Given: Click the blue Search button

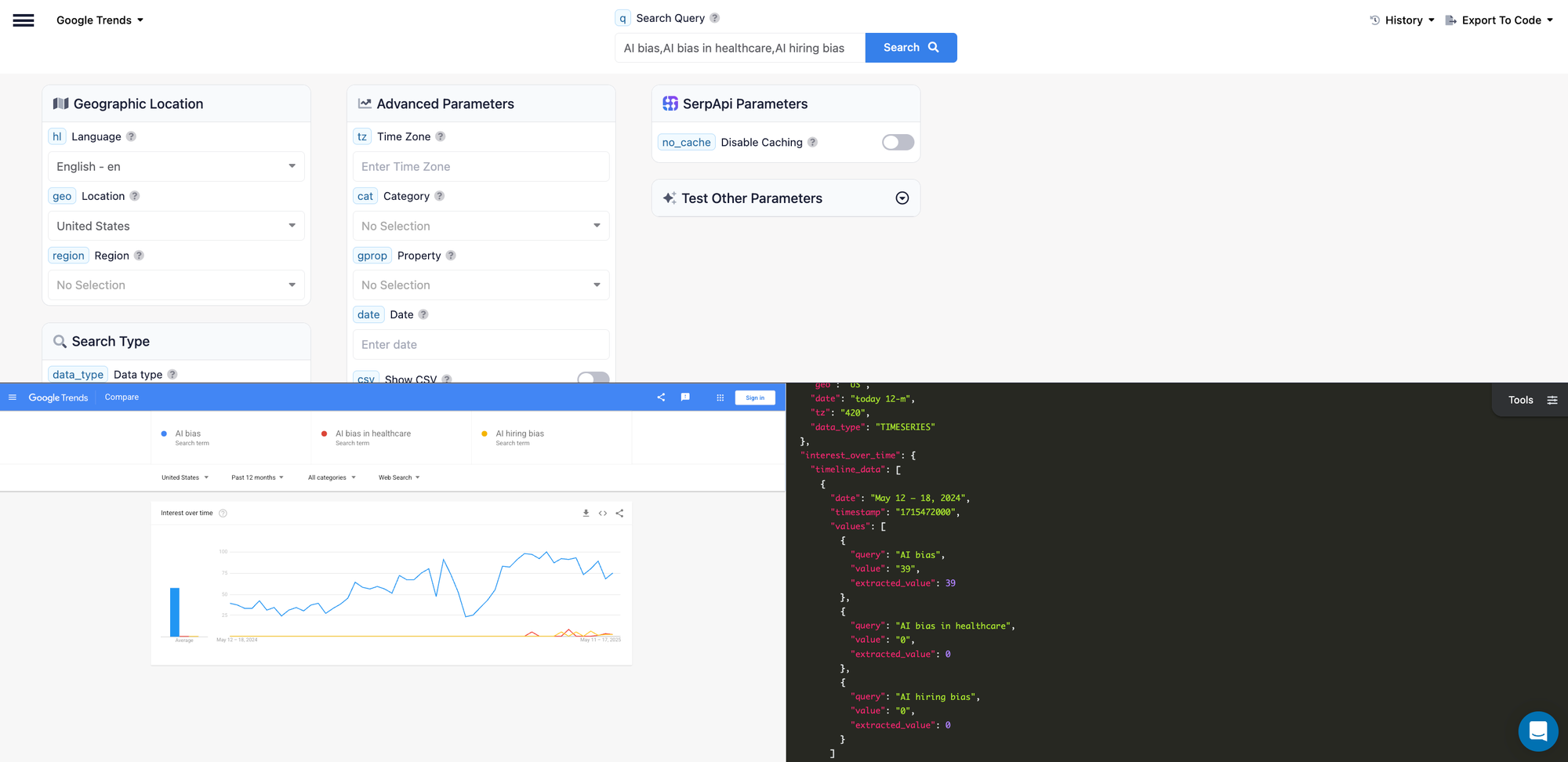Looking at the screenshot, I should 911,48.
